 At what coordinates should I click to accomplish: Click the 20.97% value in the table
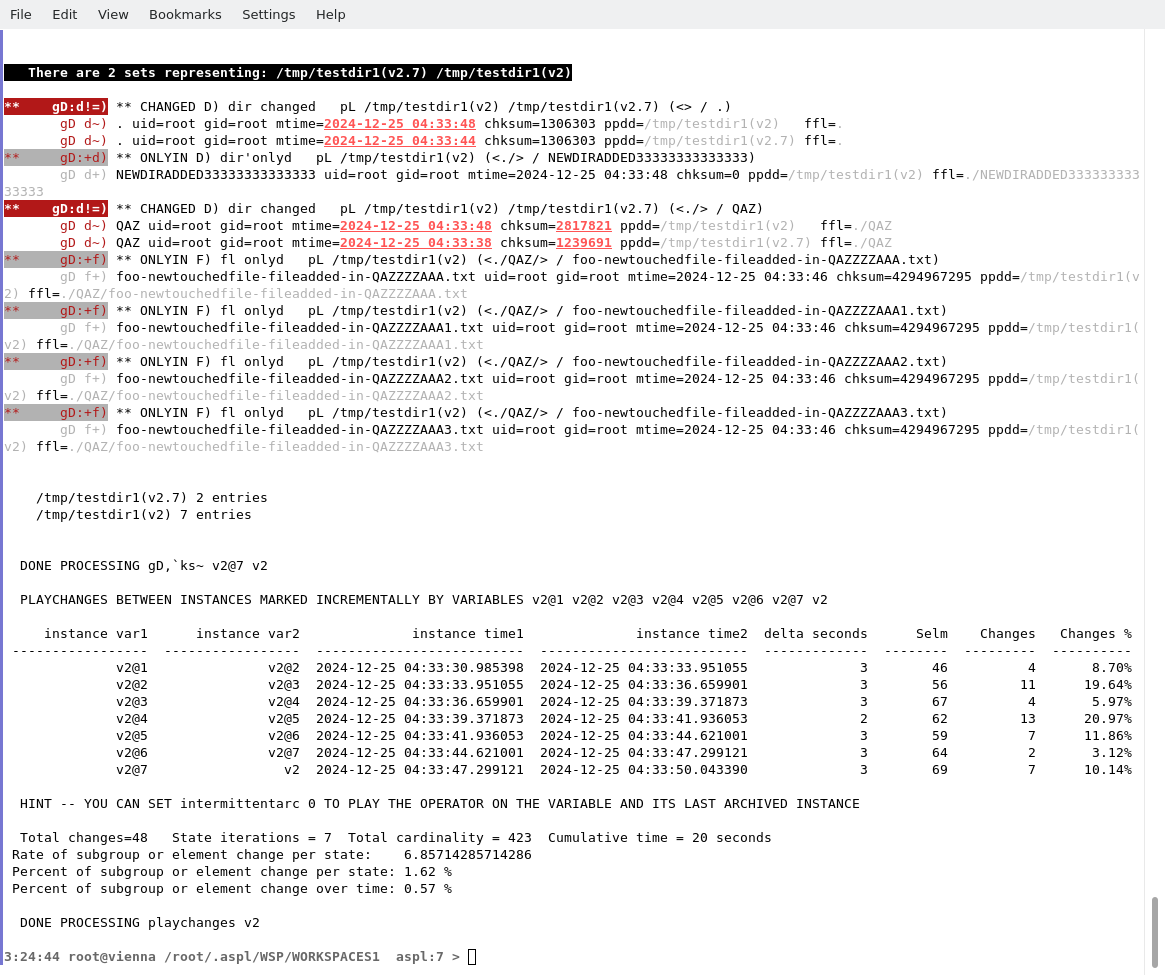point(1111,719)
